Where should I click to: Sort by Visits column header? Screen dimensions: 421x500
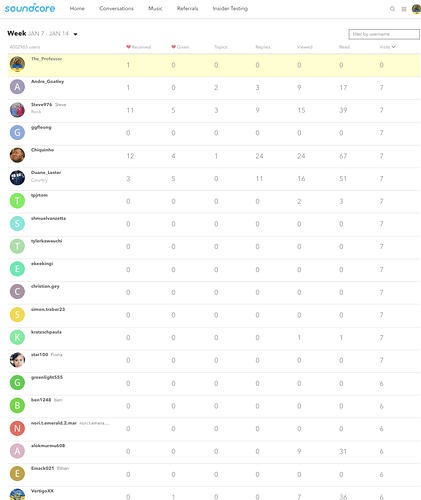point(387,47)
